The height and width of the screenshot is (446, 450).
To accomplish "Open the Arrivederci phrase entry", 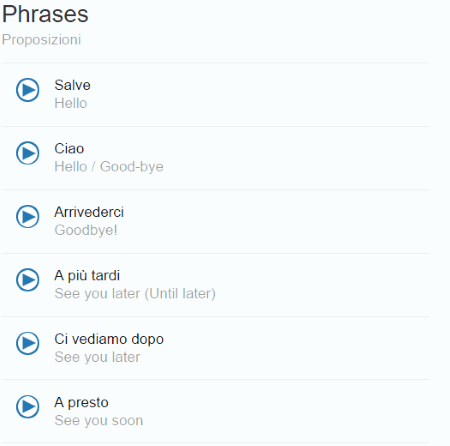I will 89,212.
